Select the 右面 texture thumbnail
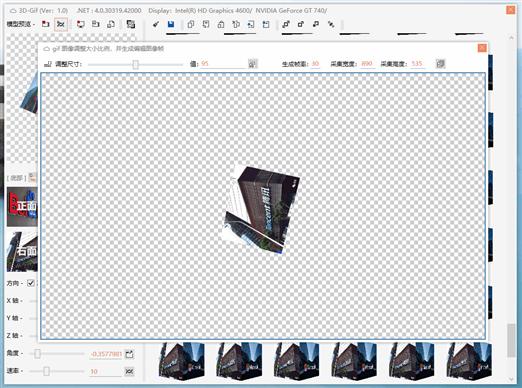The image size is (522, 388). coord(22,252)
